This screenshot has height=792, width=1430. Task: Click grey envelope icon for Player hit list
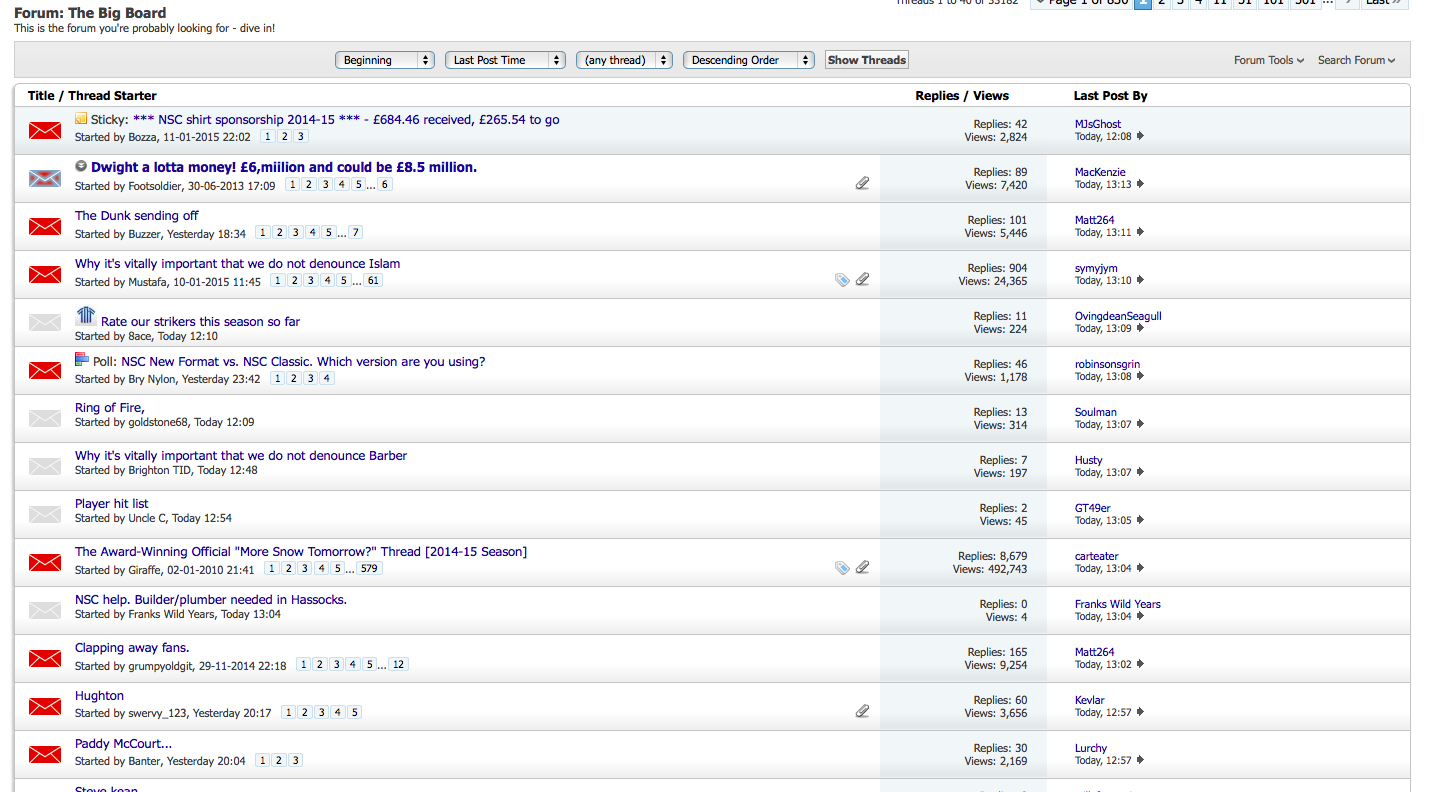(x=45, y=514)
